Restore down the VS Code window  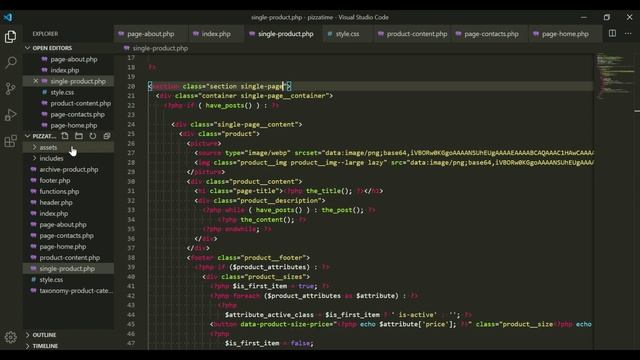(x=607, y=17)
